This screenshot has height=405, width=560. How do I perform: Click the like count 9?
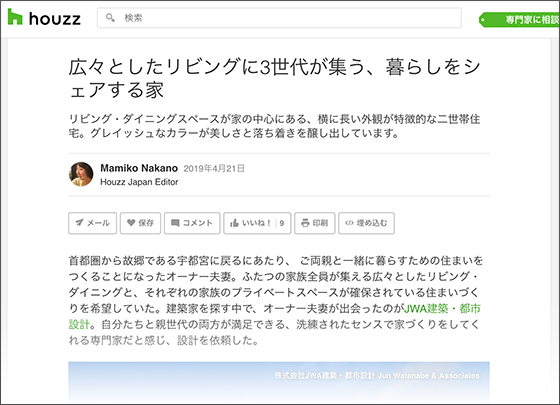[x=282, y=223]
